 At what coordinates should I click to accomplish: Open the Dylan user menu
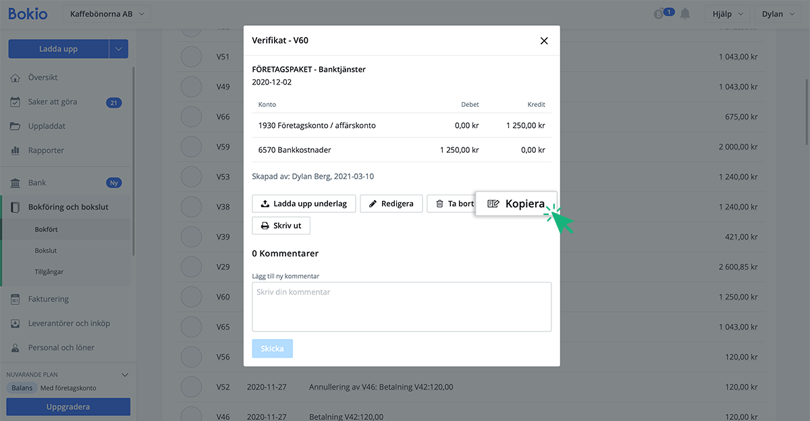777,14
